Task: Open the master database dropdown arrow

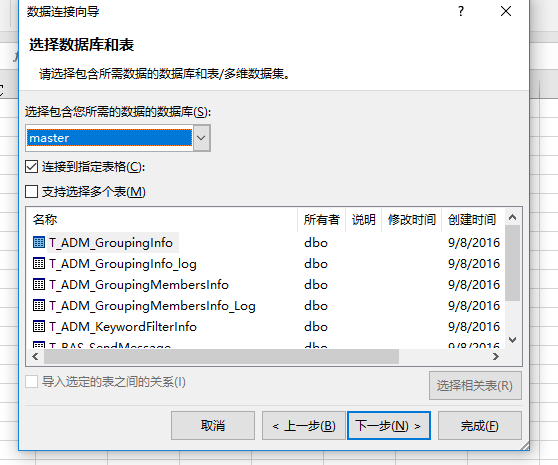Action: point(201,138)
